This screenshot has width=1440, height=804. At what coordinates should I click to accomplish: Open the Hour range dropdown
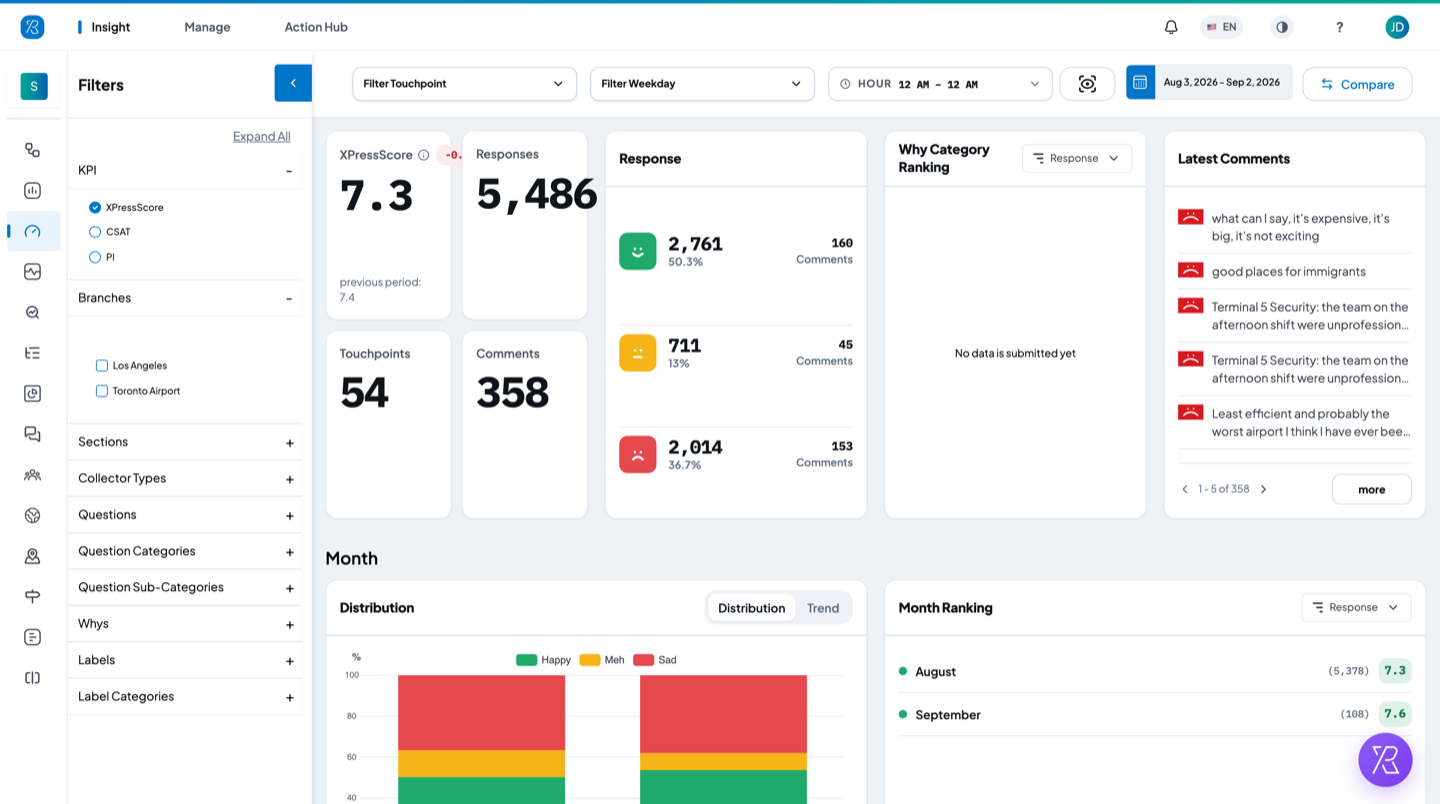coord(940,84)
